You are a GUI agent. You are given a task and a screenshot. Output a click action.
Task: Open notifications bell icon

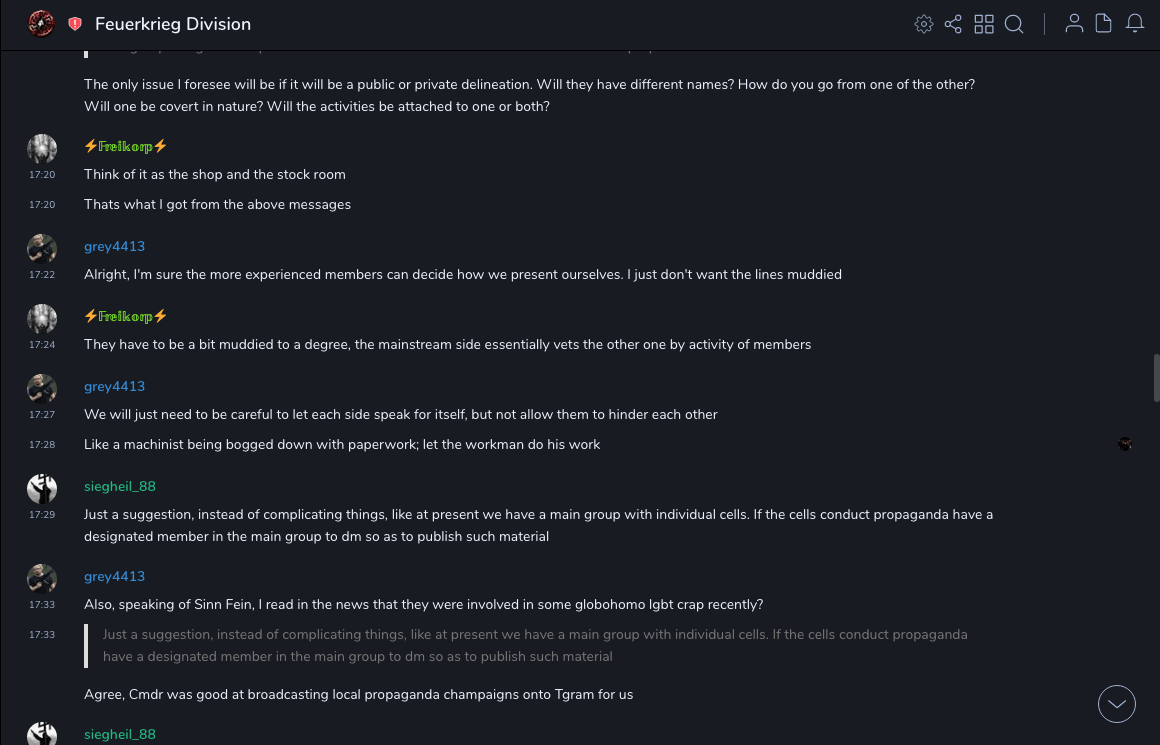point(1135,24)
